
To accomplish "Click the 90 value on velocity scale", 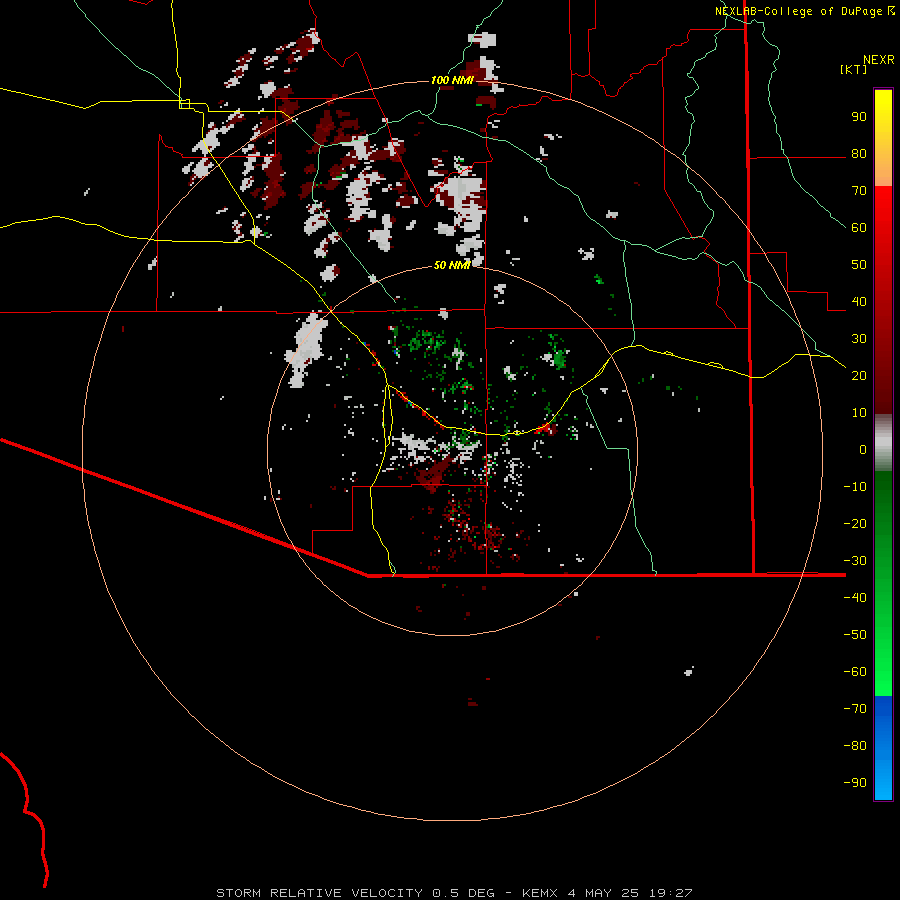I will (859, 117).
